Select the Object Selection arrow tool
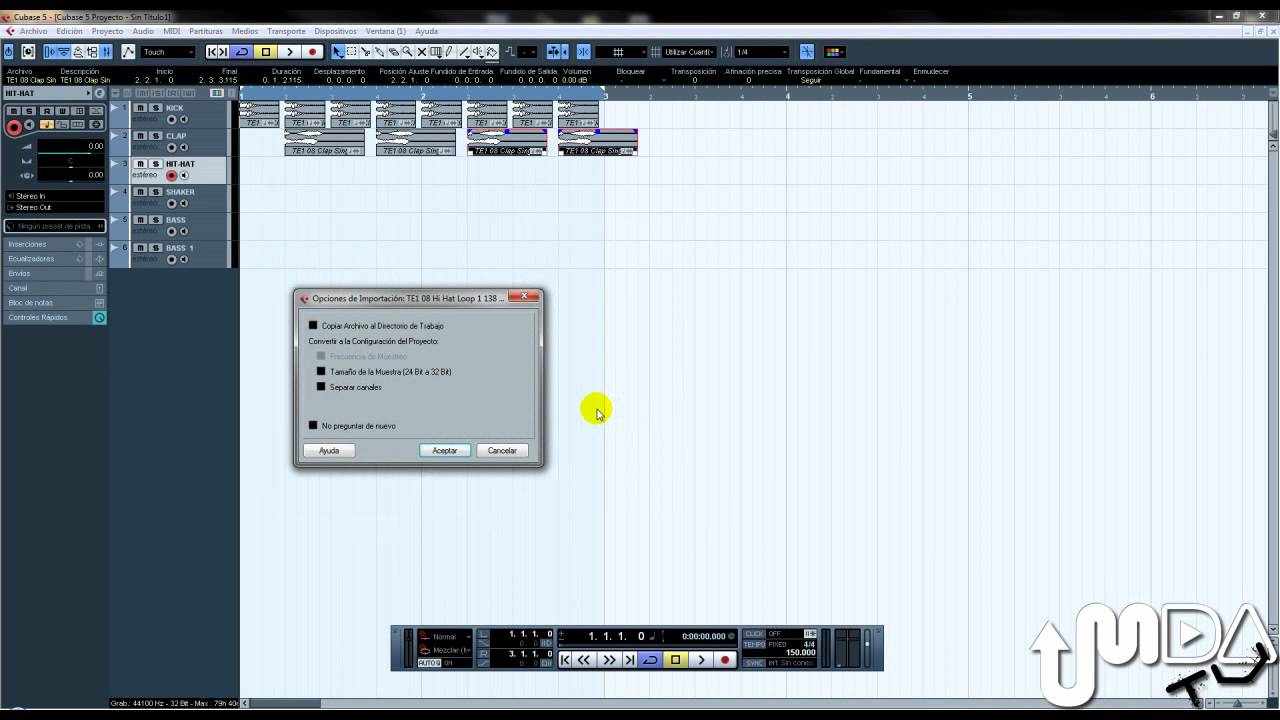 coord(338,52)
